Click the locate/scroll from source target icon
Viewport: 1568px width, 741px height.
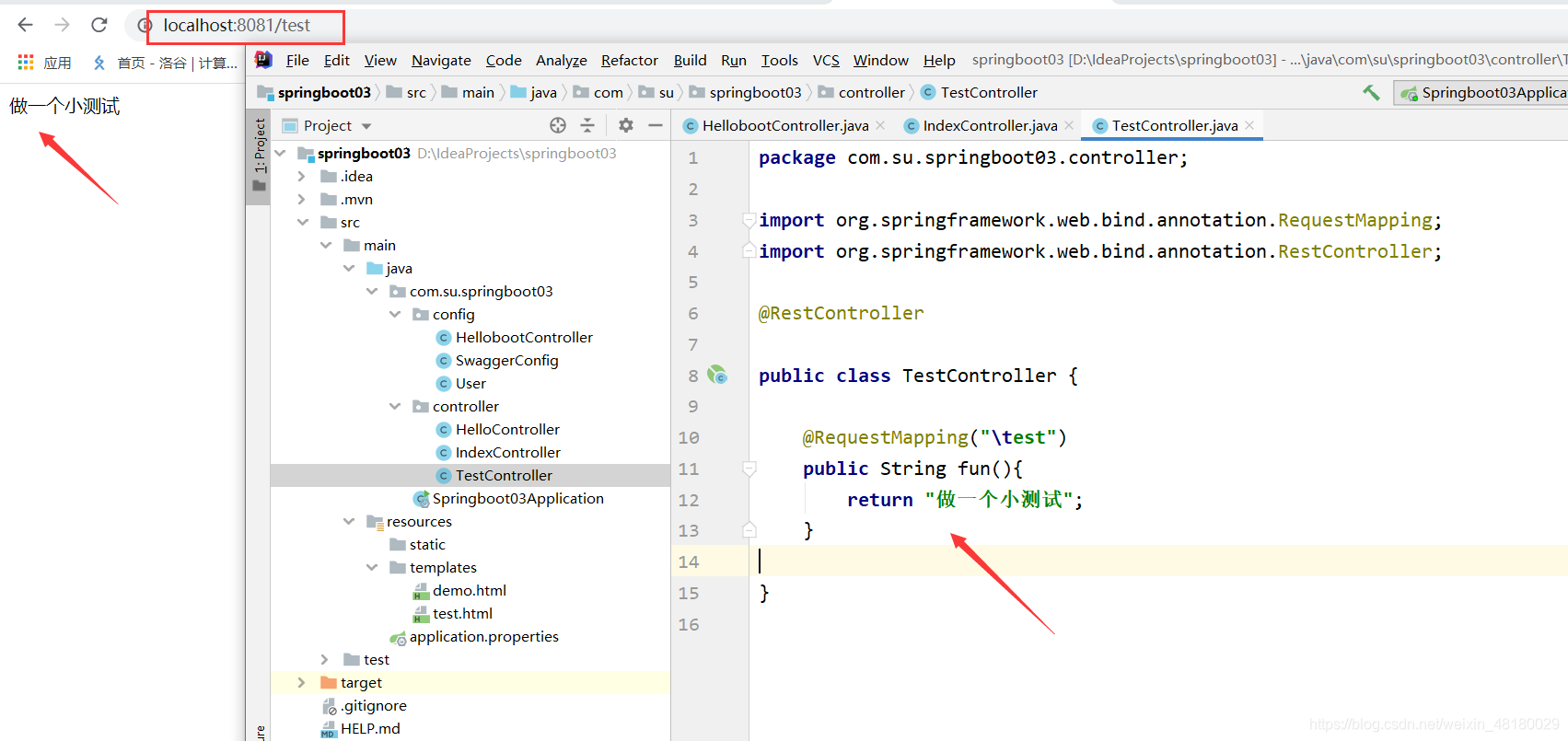point(558,125)
